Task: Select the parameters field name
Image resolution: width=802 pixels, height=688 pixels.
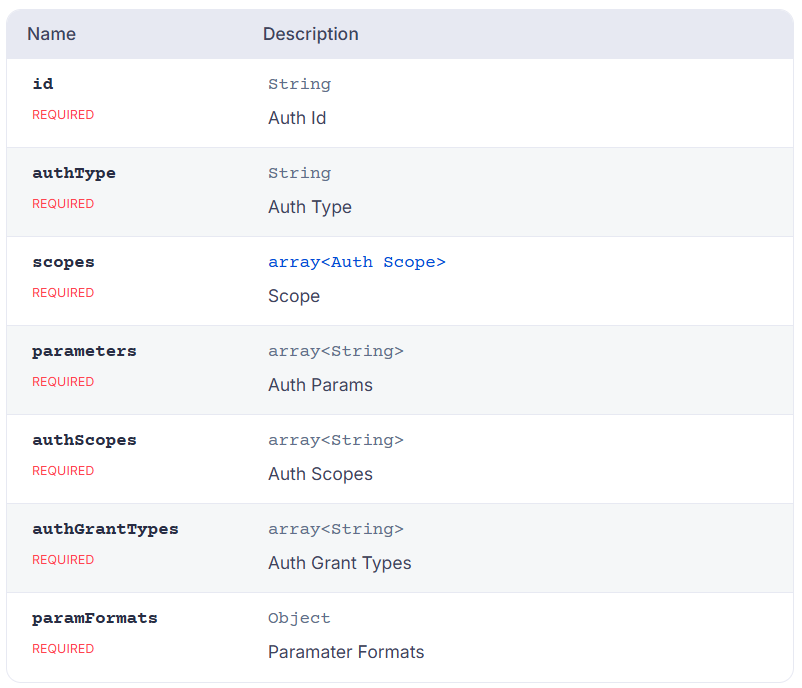Action: 84,351
